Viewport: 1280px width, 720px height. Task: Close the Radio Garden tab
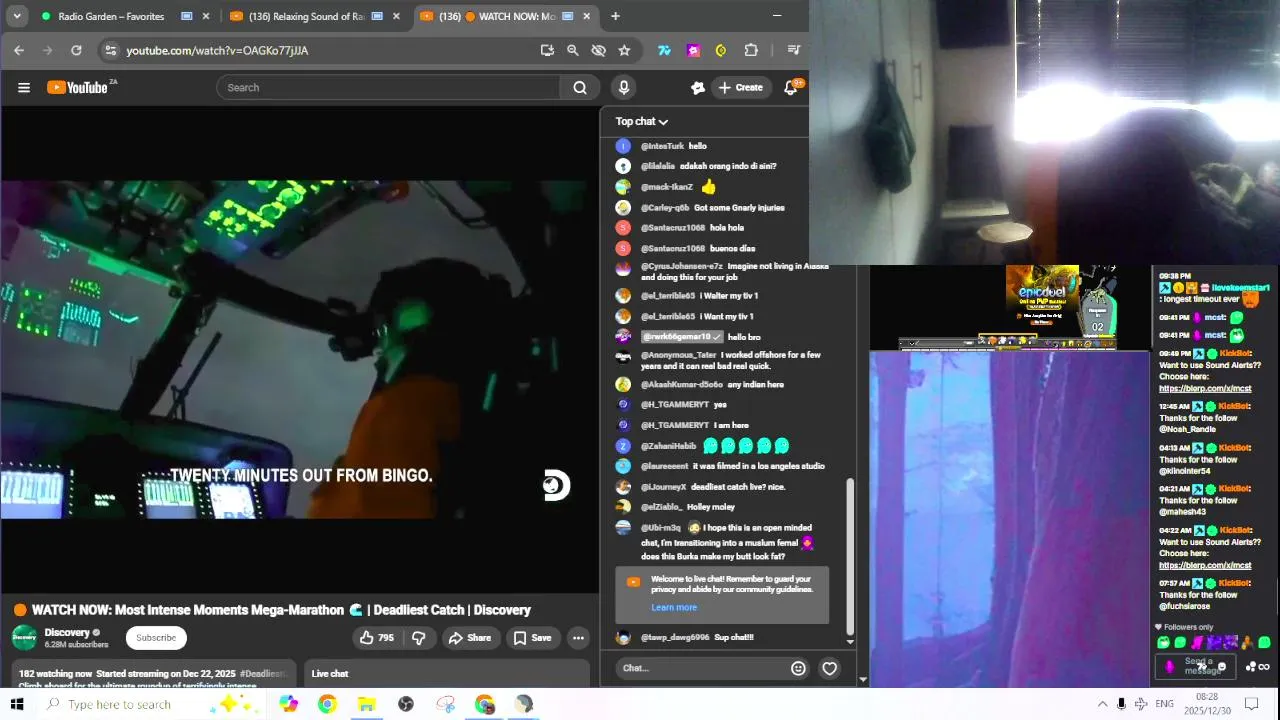click(206, 16)
